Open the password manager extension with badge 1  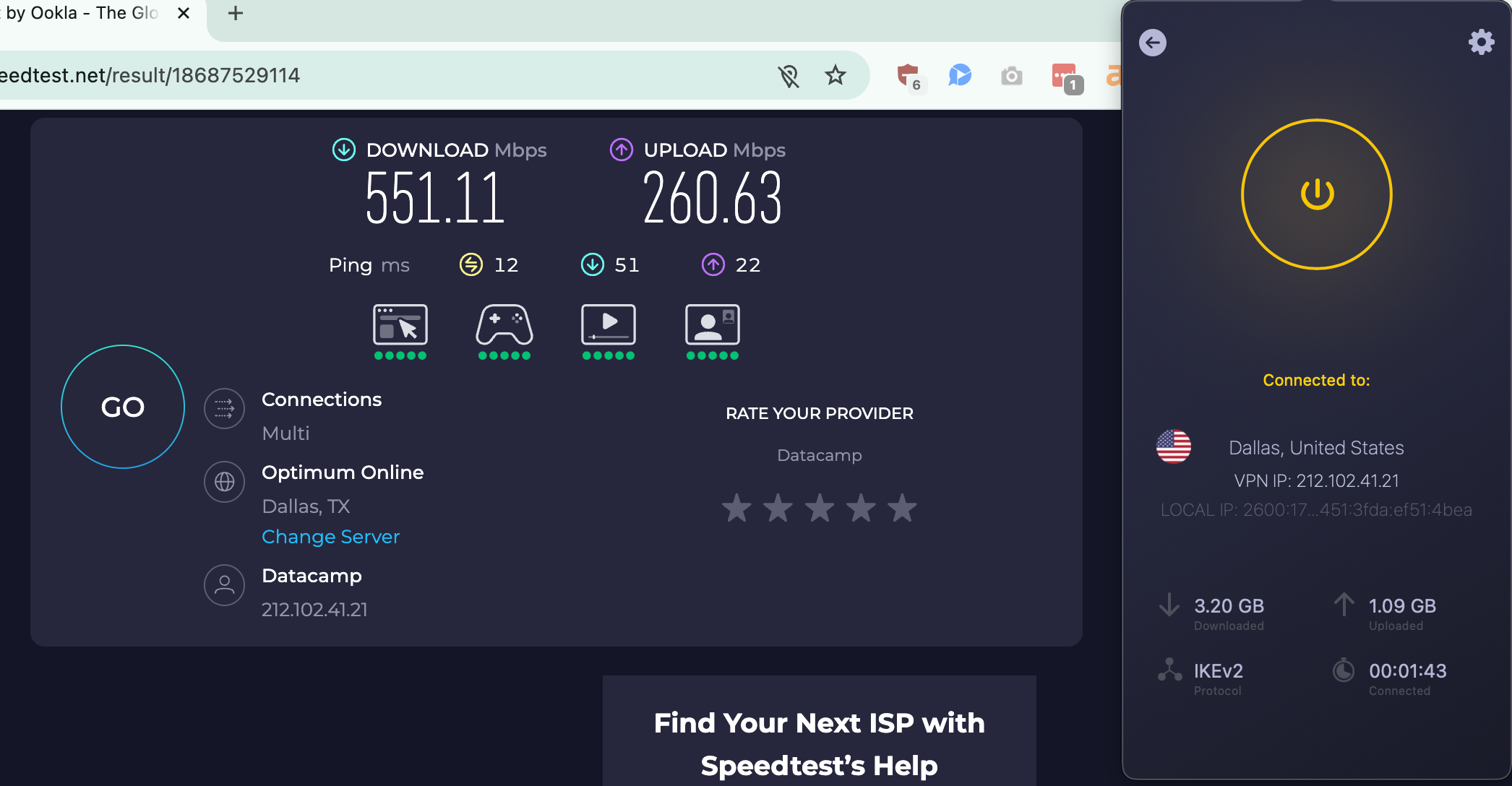click(x=1065, y=76)
